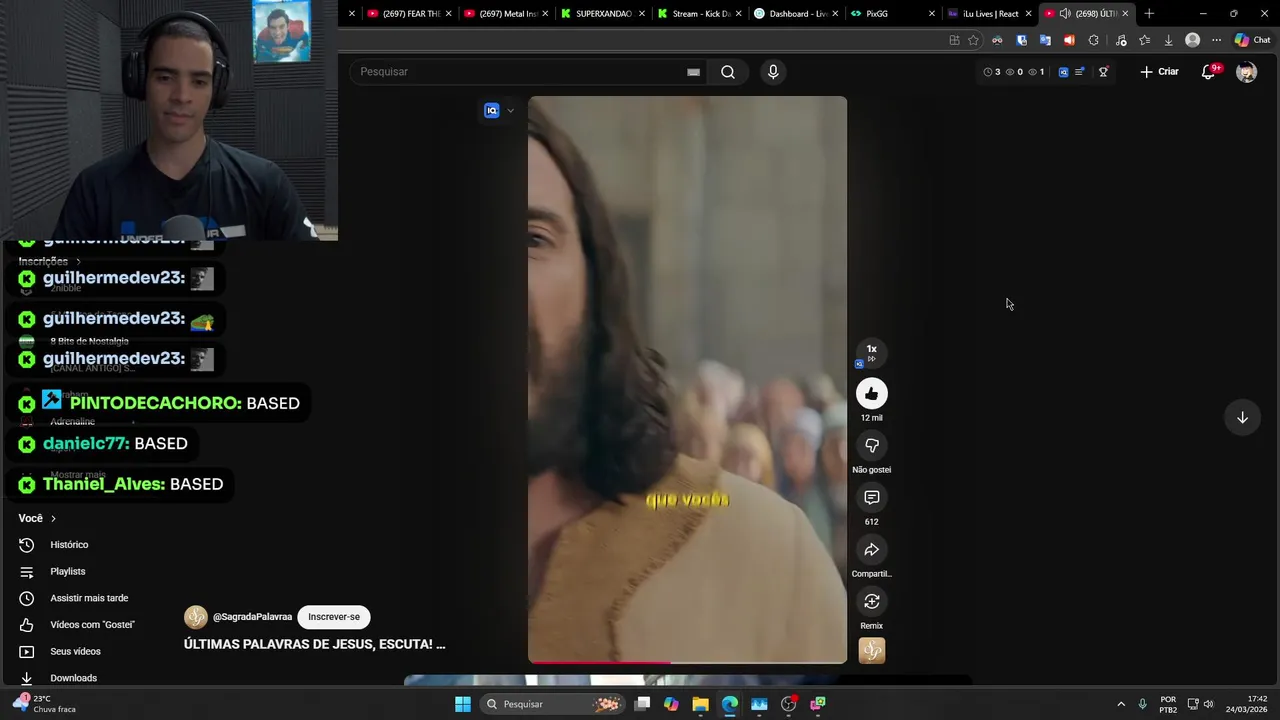
Task: Seek on the red Short progress bar
Action: [687, 662]
